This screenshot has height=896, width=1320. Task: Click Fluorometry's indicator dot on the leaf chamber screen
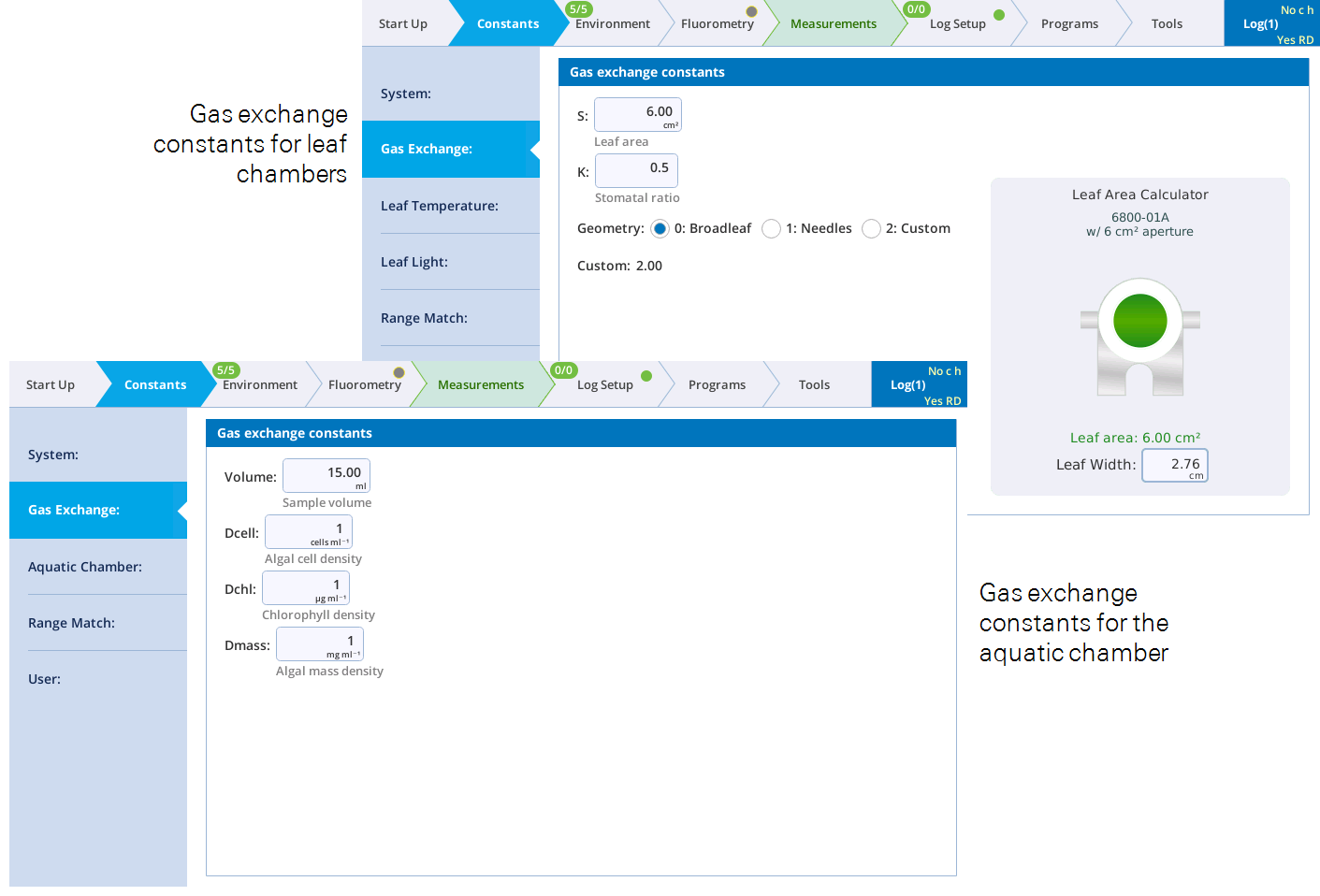click(x=751, y=12)
